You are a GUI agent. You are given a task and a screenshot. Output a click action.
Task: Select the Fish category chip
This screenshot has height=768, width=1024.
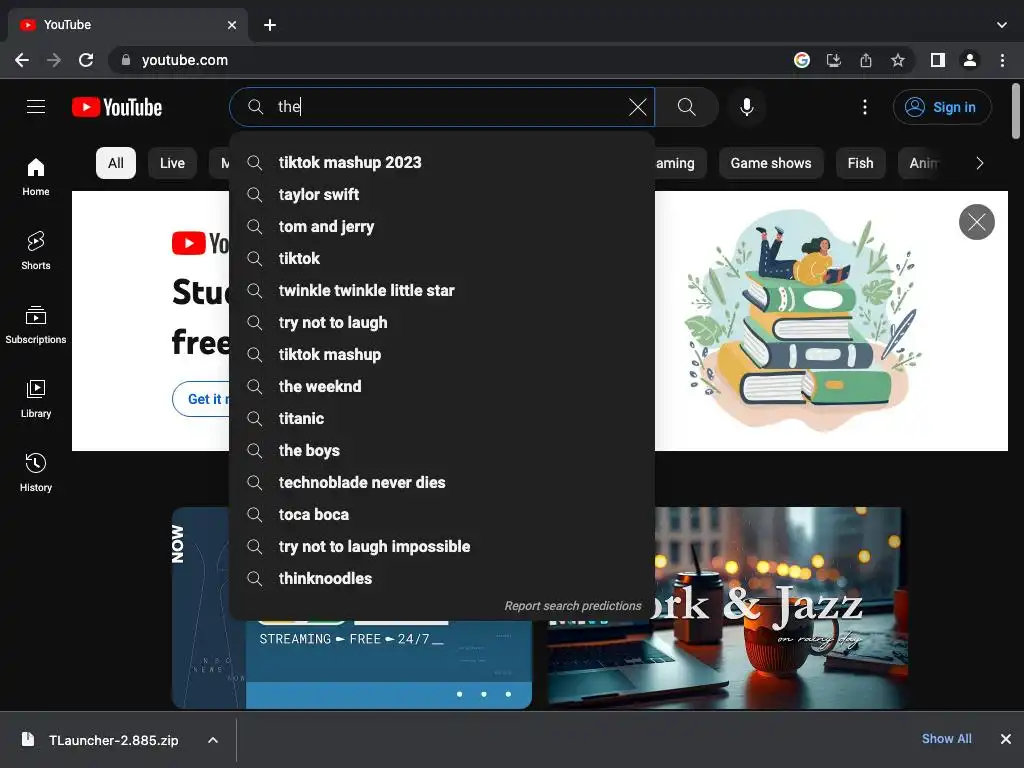860,163
